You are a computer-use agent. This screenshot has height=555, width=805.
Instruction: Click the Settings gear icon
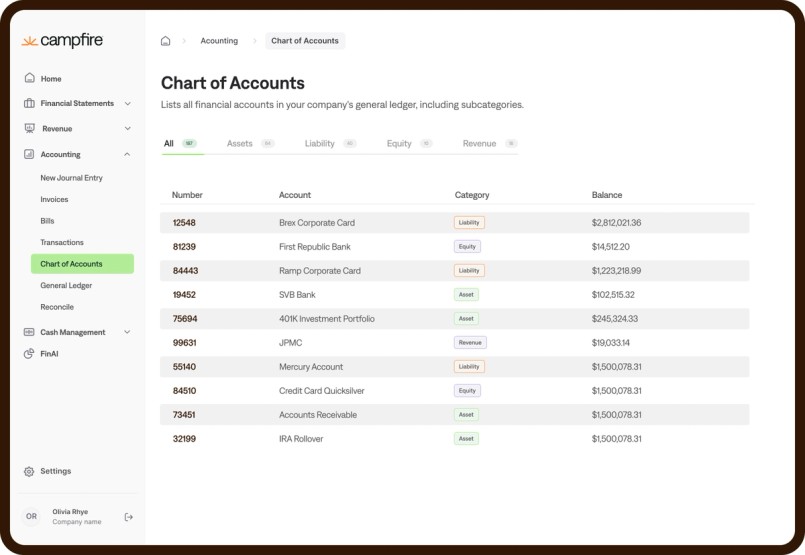click(x=29, y=471)
